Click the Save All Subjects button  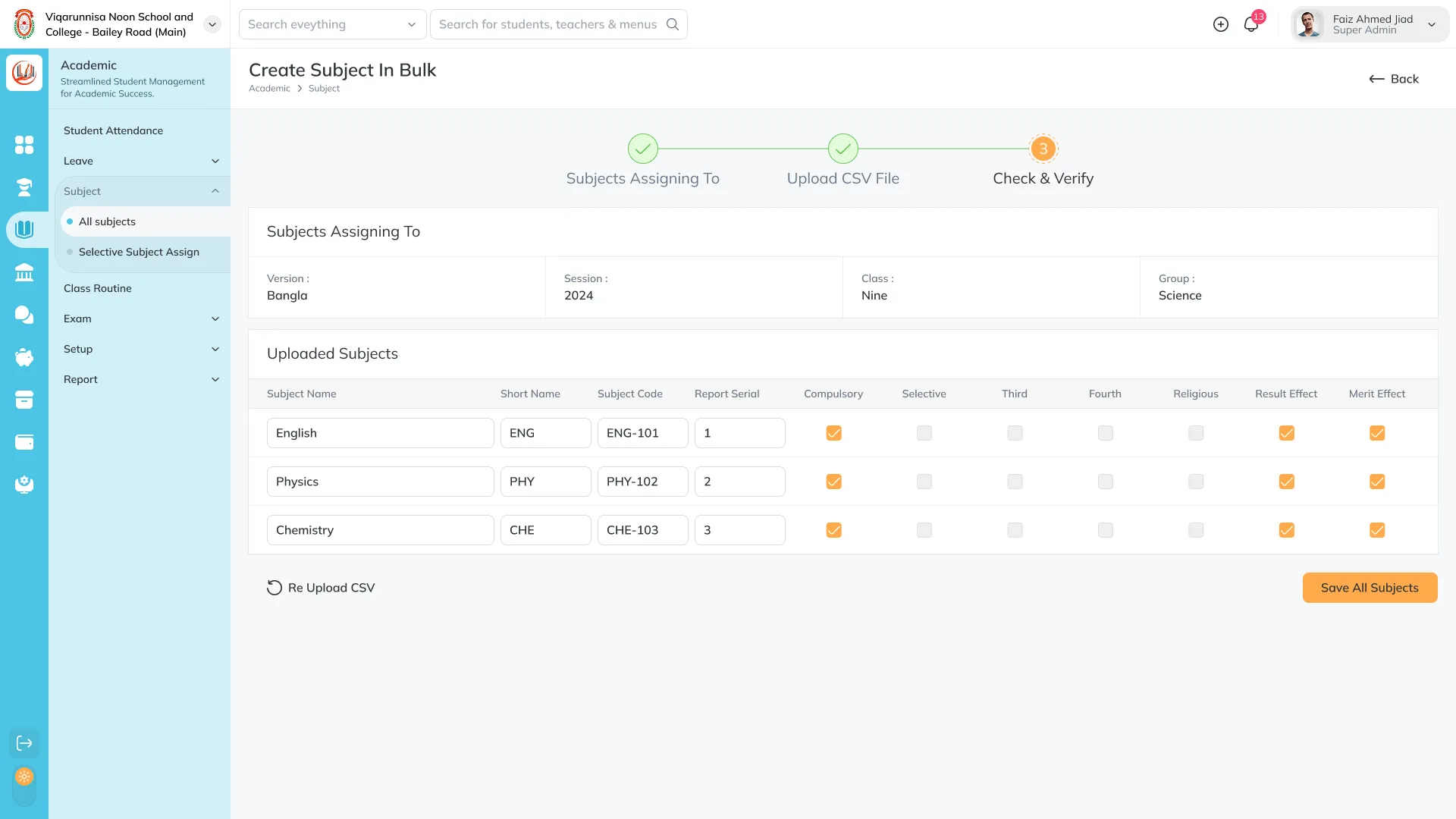pyautogui.click(x=1370, y=588)
